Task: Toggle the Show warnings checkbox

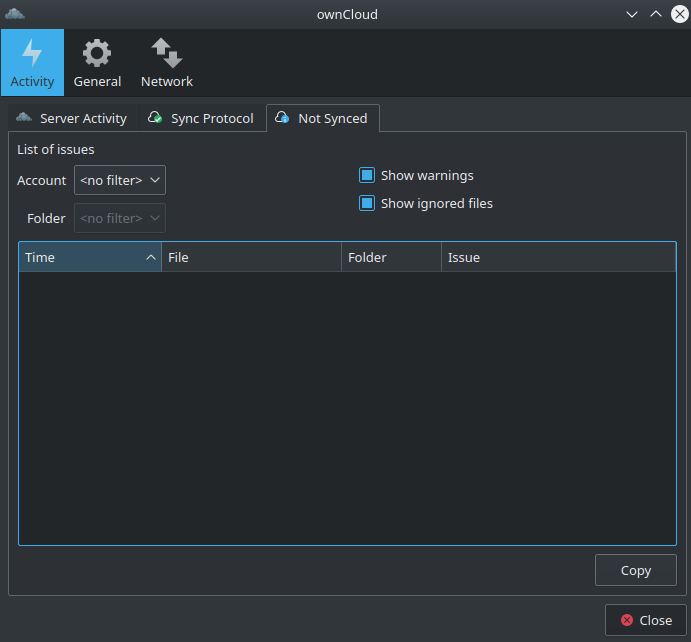Action: tap(367, 175)
